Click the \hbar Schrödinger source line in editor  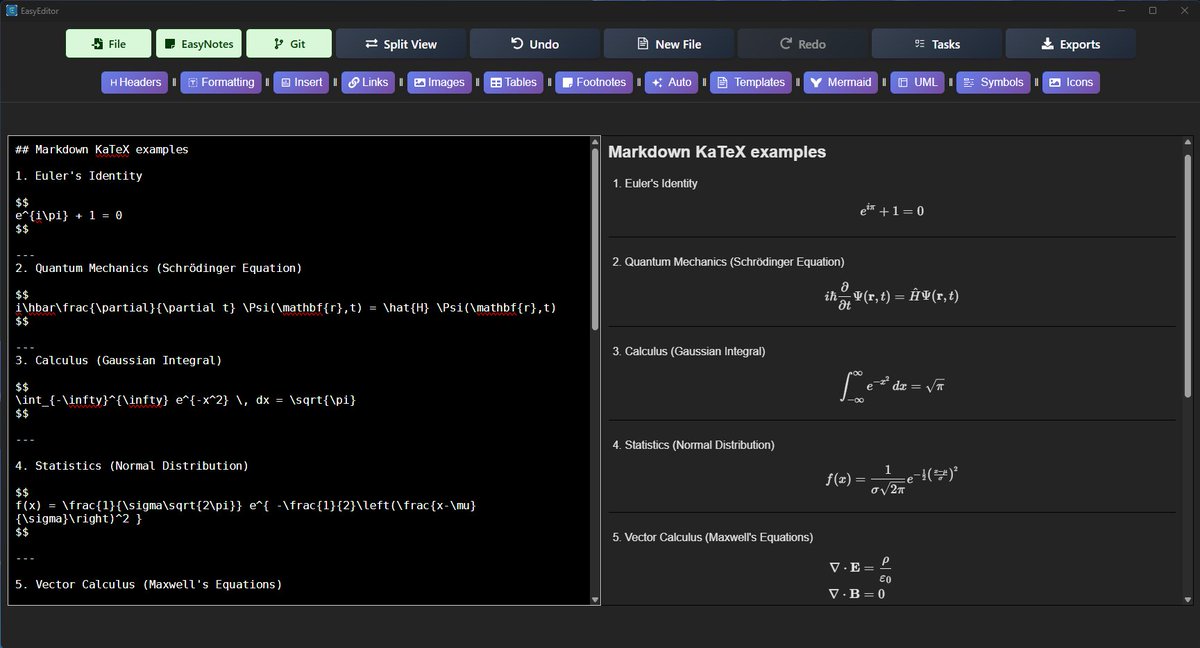pos(286,308)
